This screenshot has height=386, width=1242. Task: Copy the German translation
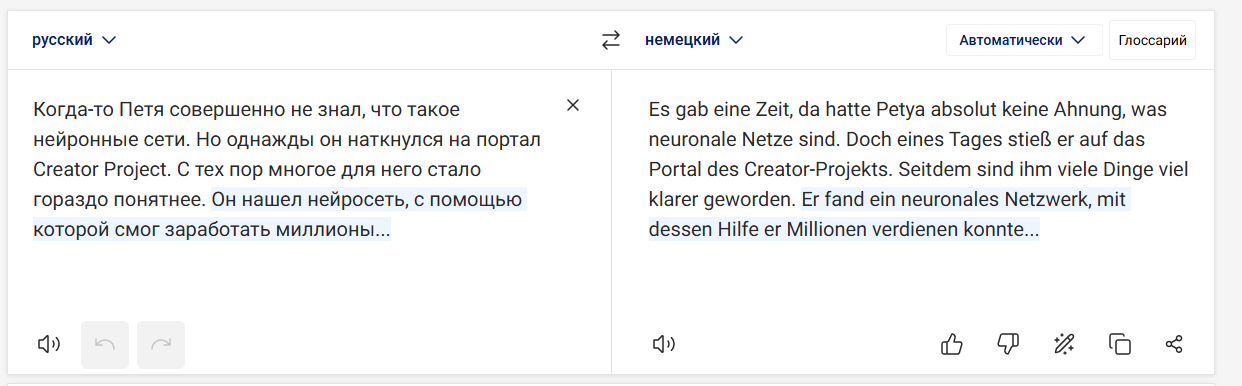click(1120, 345)
